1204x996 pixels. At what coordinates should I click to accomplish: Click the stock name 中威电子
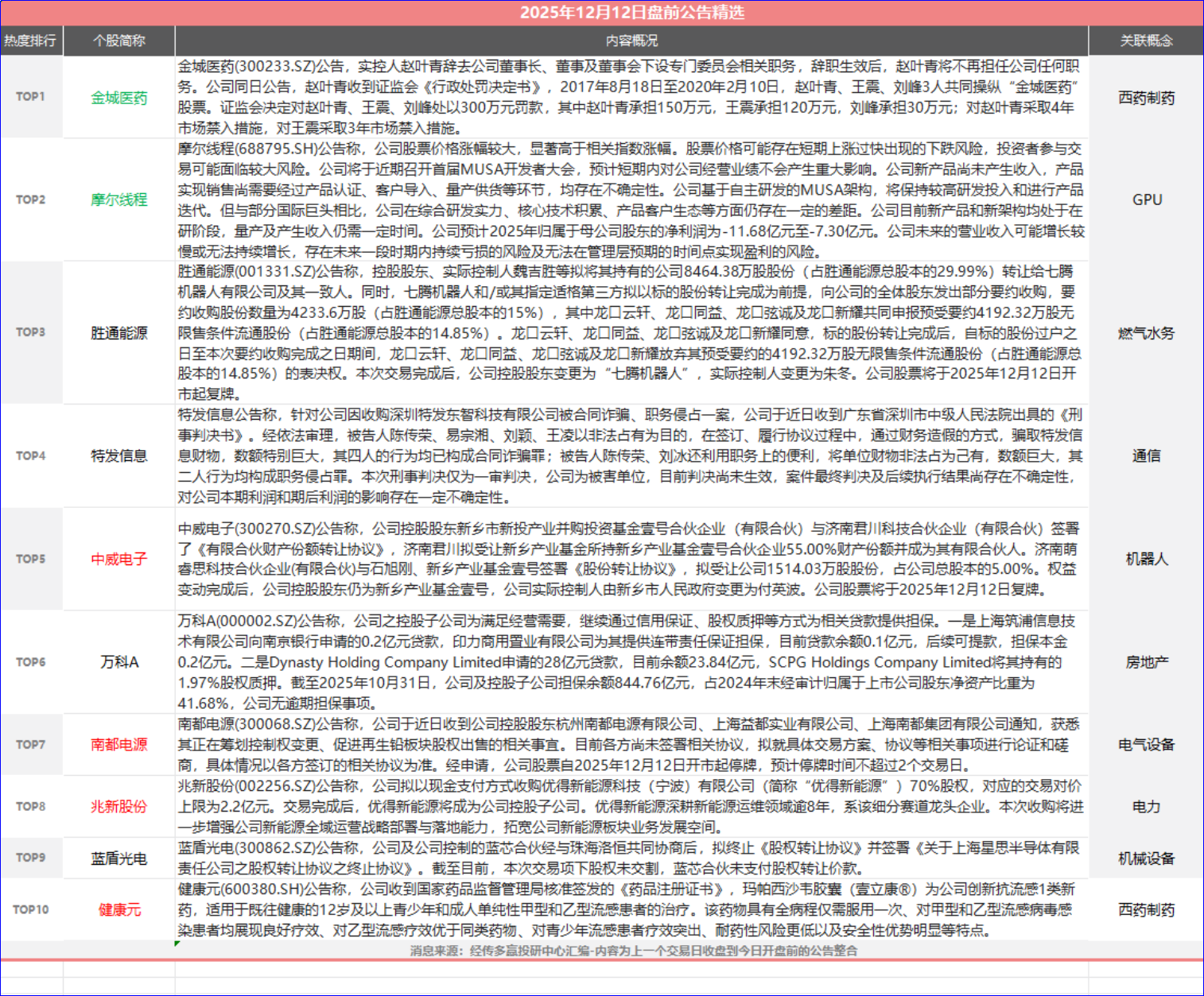point(119,559)
